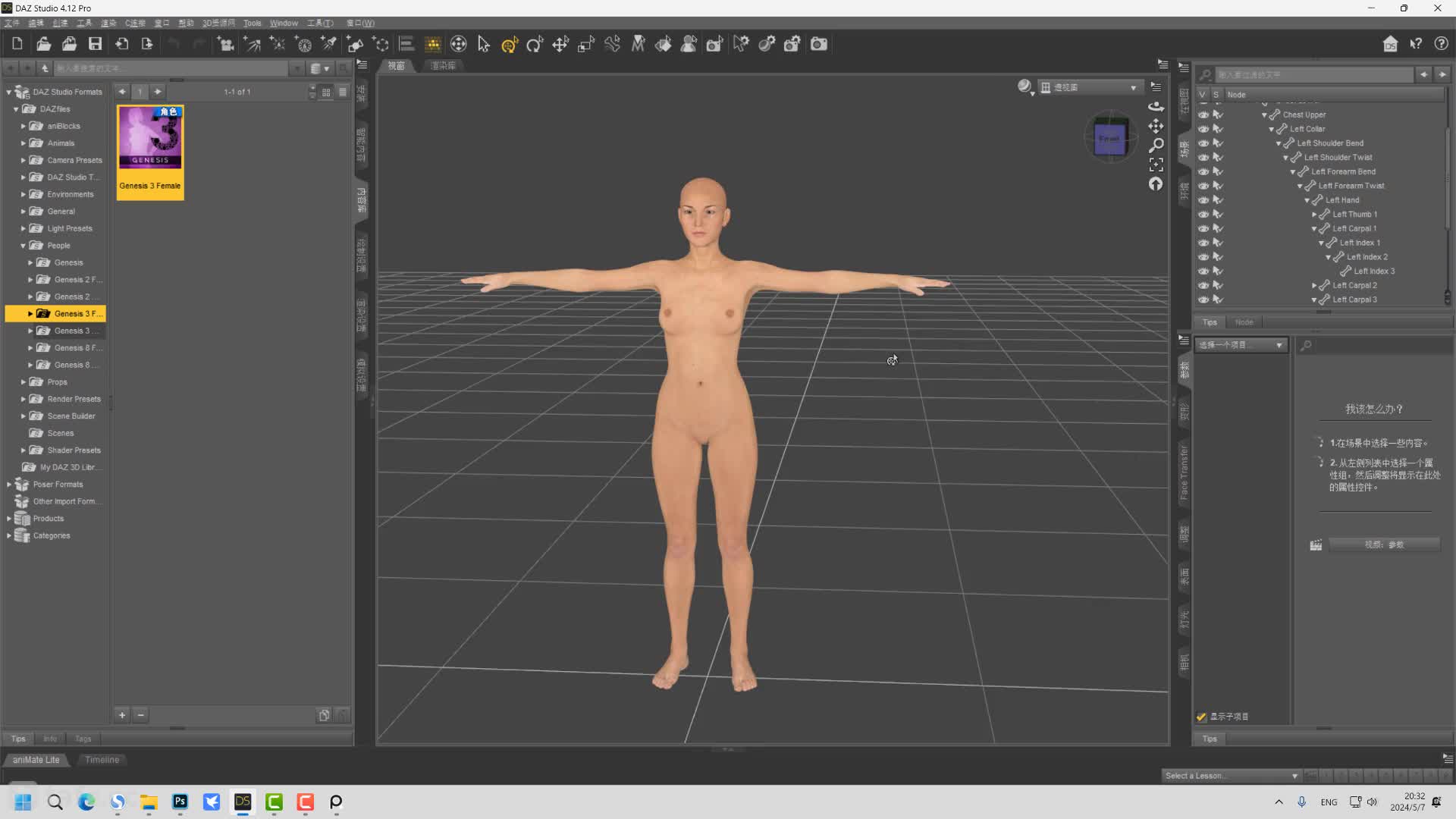Click the Scene pane filter text field
The width and height of the screenshot is (1456, 819).
coord(1315,74)
